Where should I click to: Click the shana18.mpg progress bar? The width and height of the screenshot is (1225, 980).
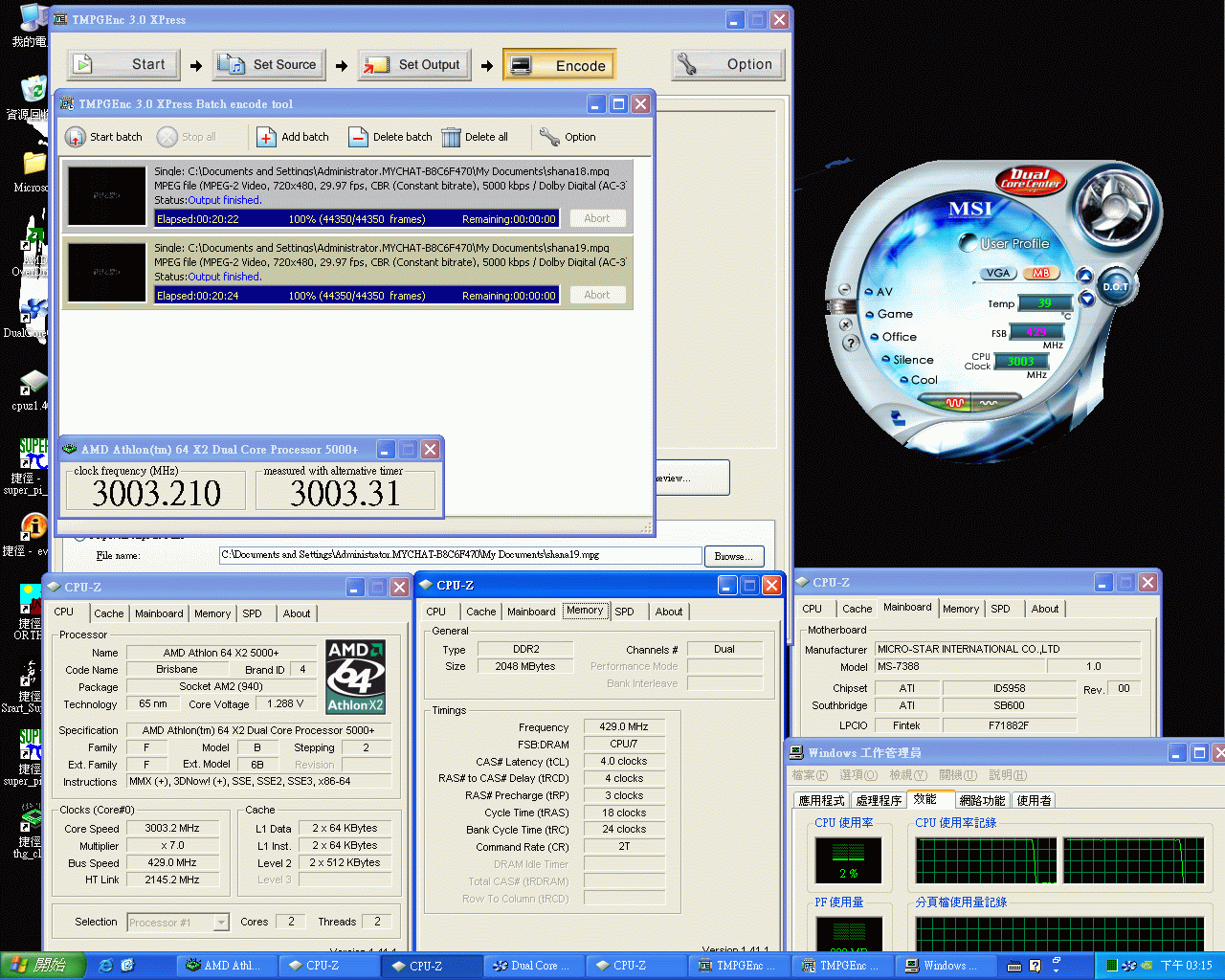pyautogui.click(x=356, y=219)
